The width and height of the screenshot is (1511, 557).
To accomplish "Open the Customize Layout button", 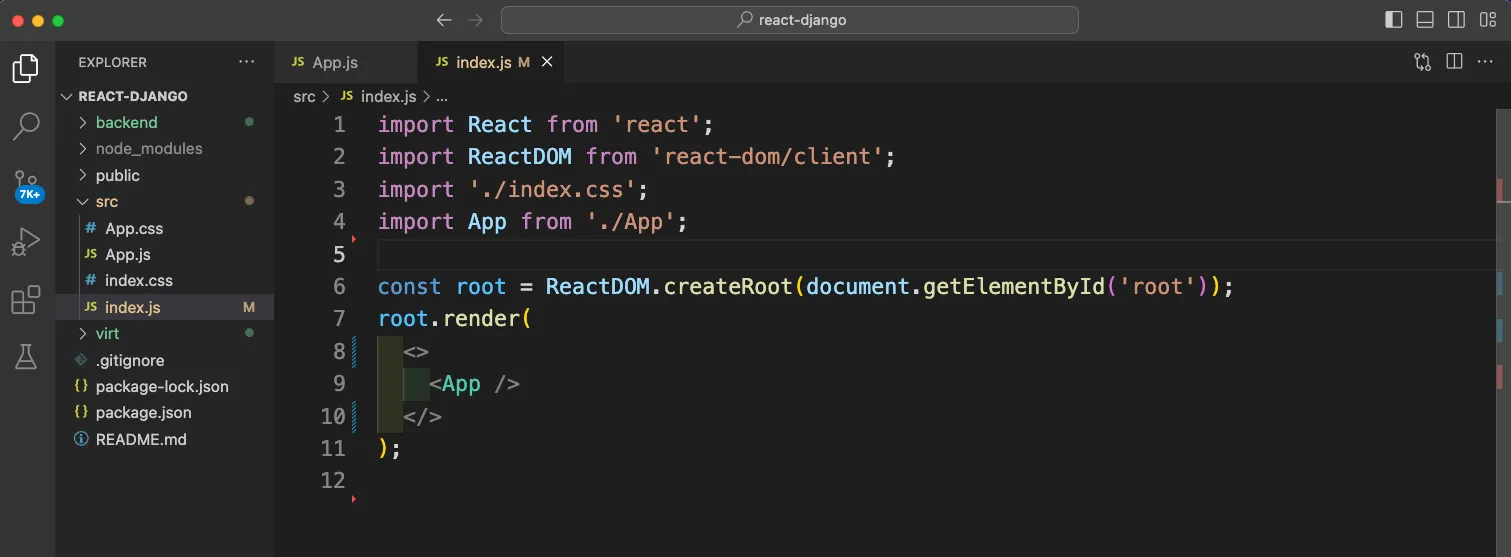I will (x=1488, y=20).
